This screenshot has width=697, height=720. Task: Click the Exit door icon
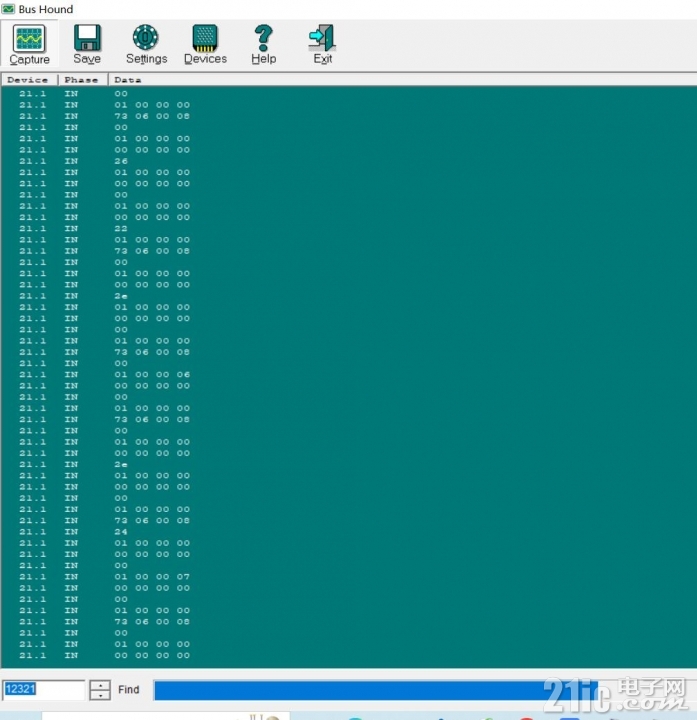322,38
